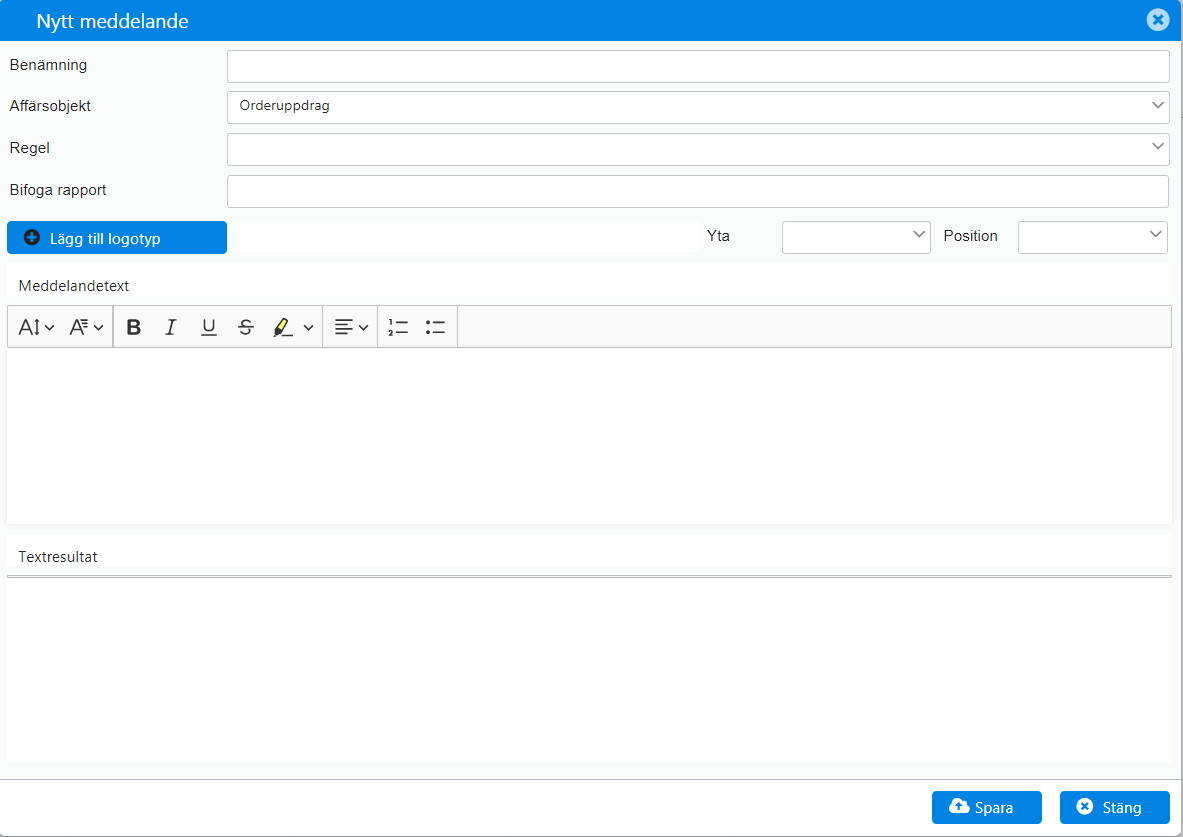Click the Benämning label
The image size is (1183, 837).
point(48,65)
